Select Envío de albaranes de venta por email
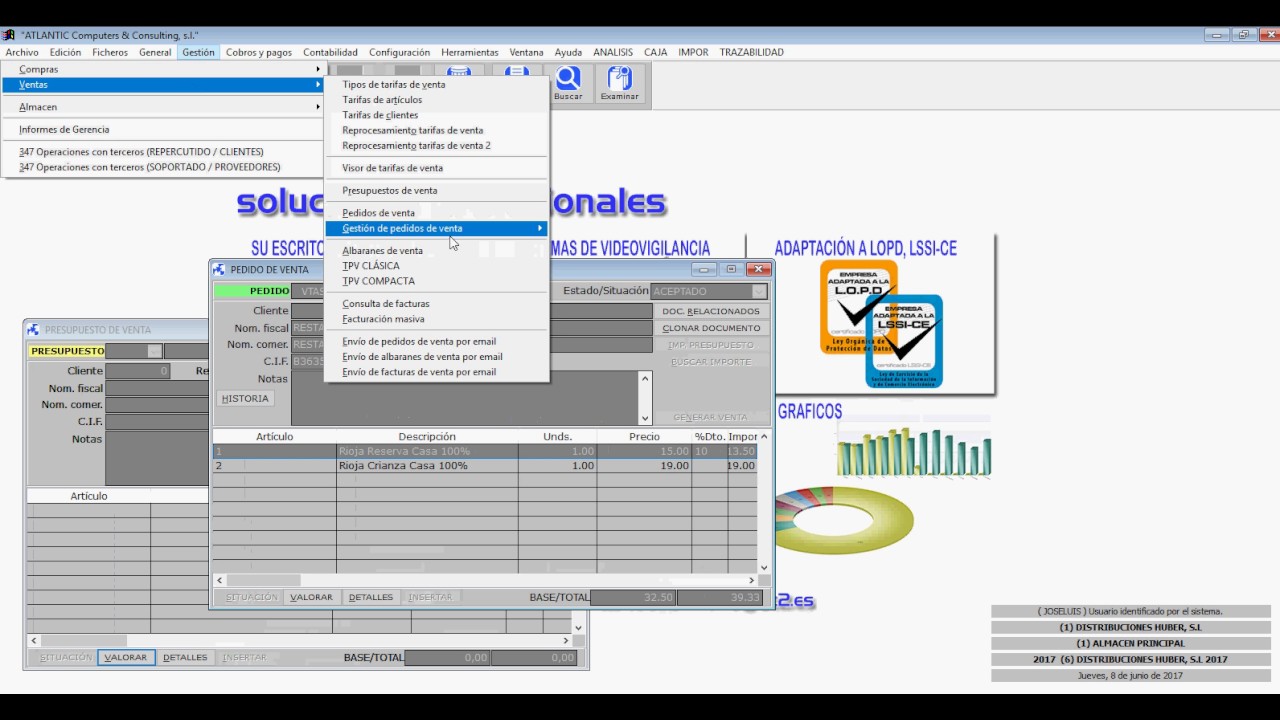The image size is (1280, 720). [437, 356]
